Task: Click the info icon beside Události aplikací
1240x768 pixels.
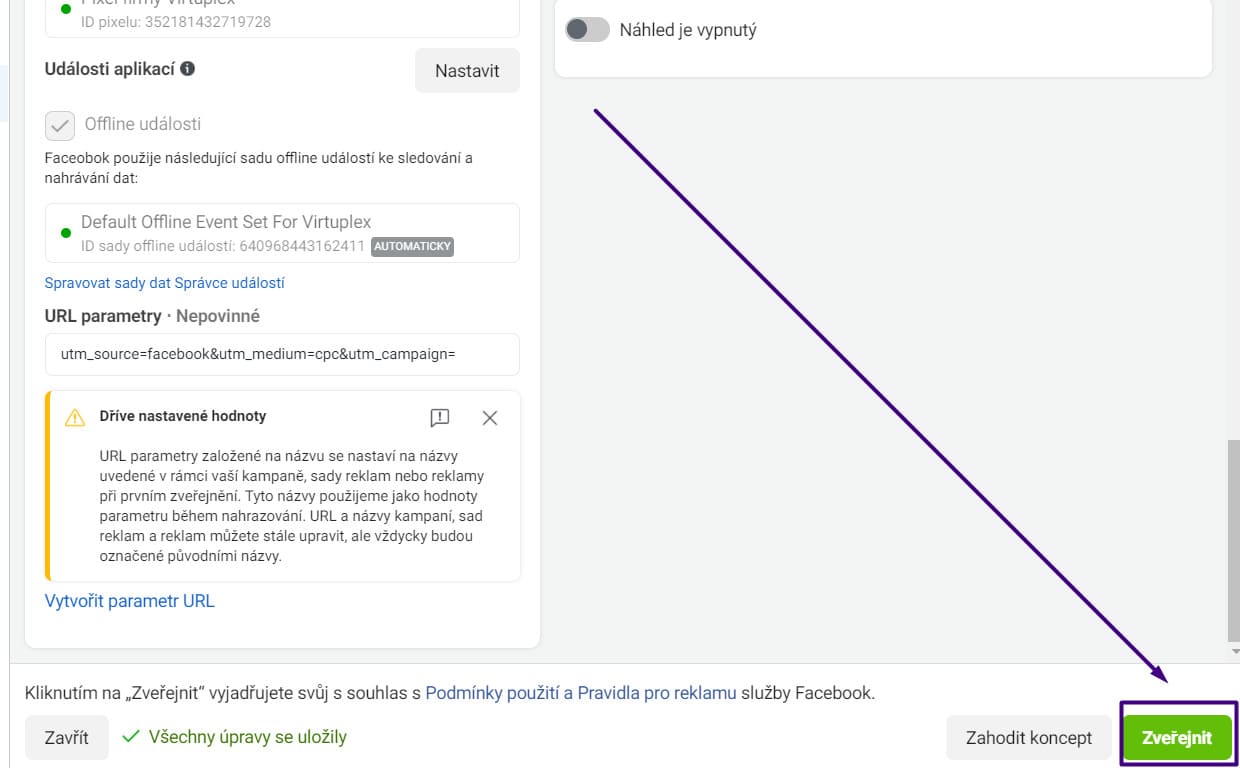Action: pyautogui.click(x=188, y=69)
